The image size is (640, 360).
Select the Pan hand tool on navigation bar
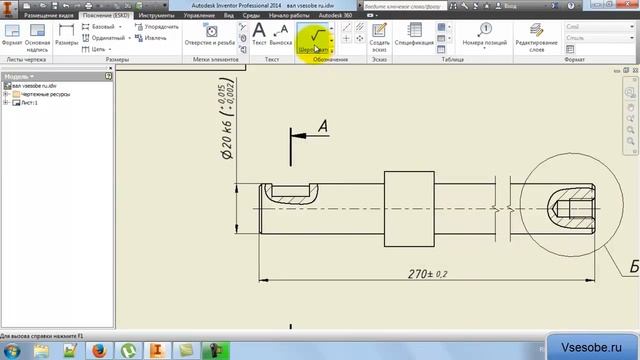(630, 107)
